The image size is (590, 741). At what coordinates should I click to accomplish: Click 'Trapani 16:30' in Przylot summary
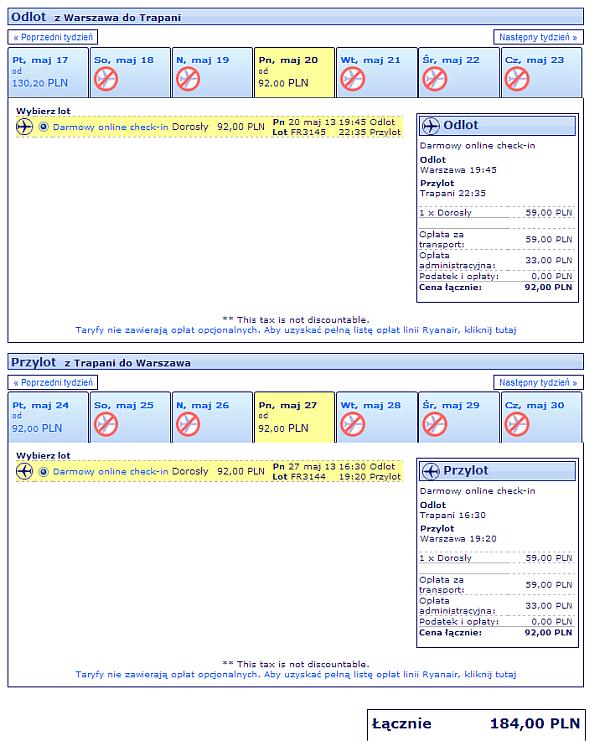point(452,515)
